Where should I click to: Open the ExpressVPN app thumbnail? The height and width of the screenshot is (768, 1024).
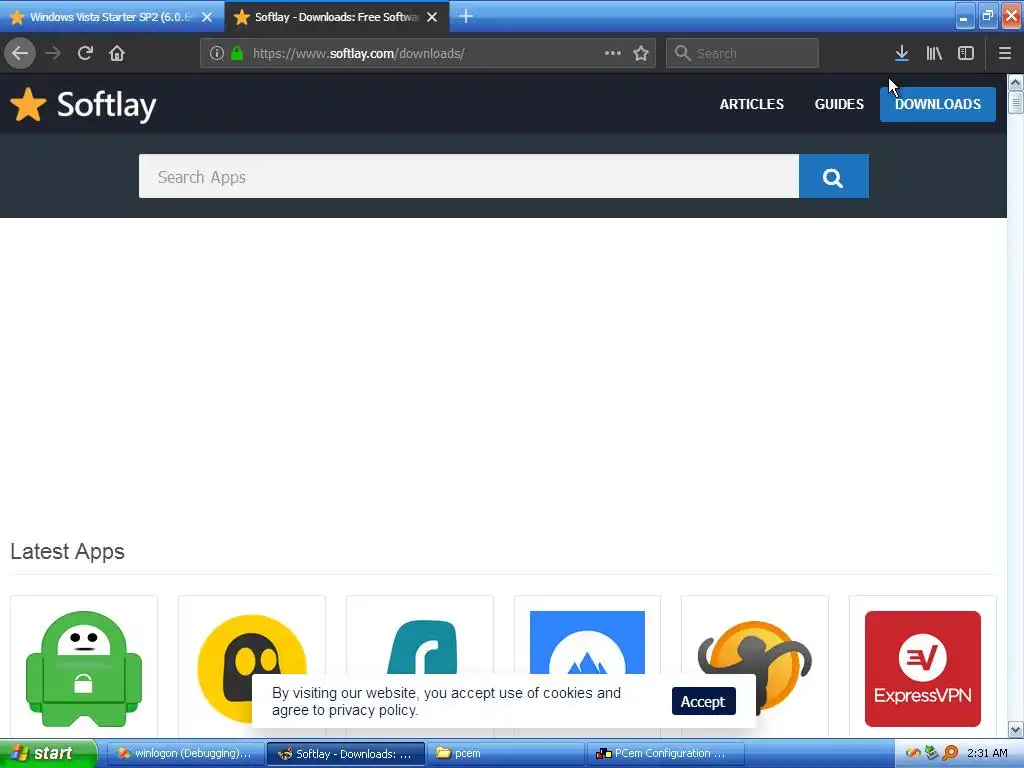pos(923,669)
